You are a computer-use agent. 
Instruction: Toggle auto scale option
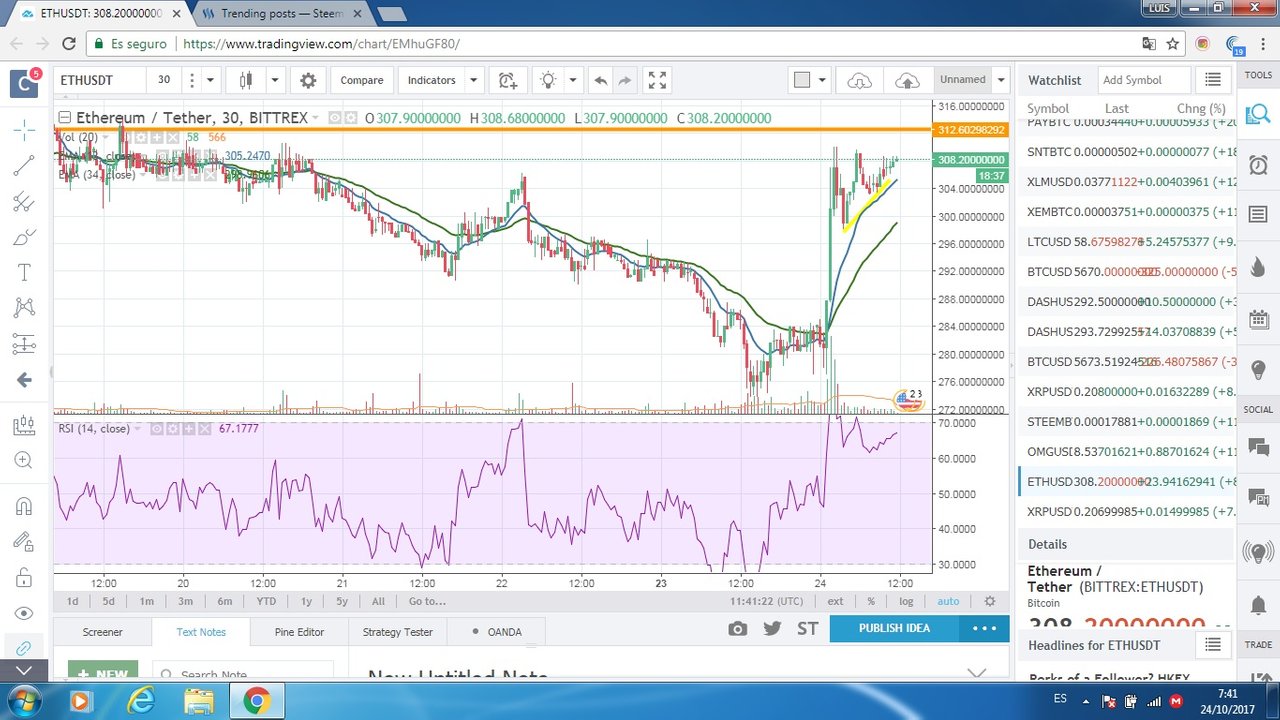click(x=948, y=601)
